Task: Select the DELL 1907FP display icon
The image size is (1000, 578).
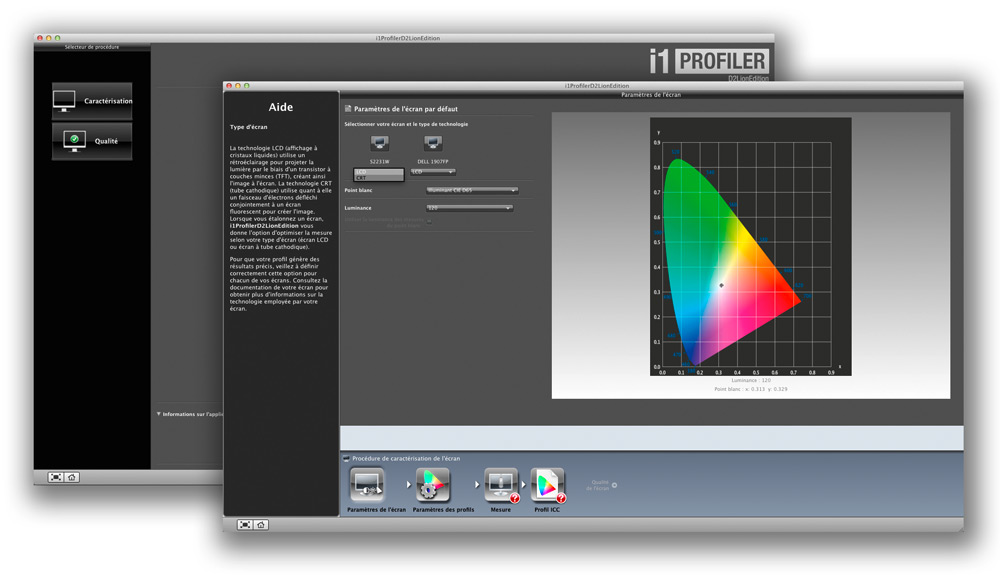Action: [432, 142]
